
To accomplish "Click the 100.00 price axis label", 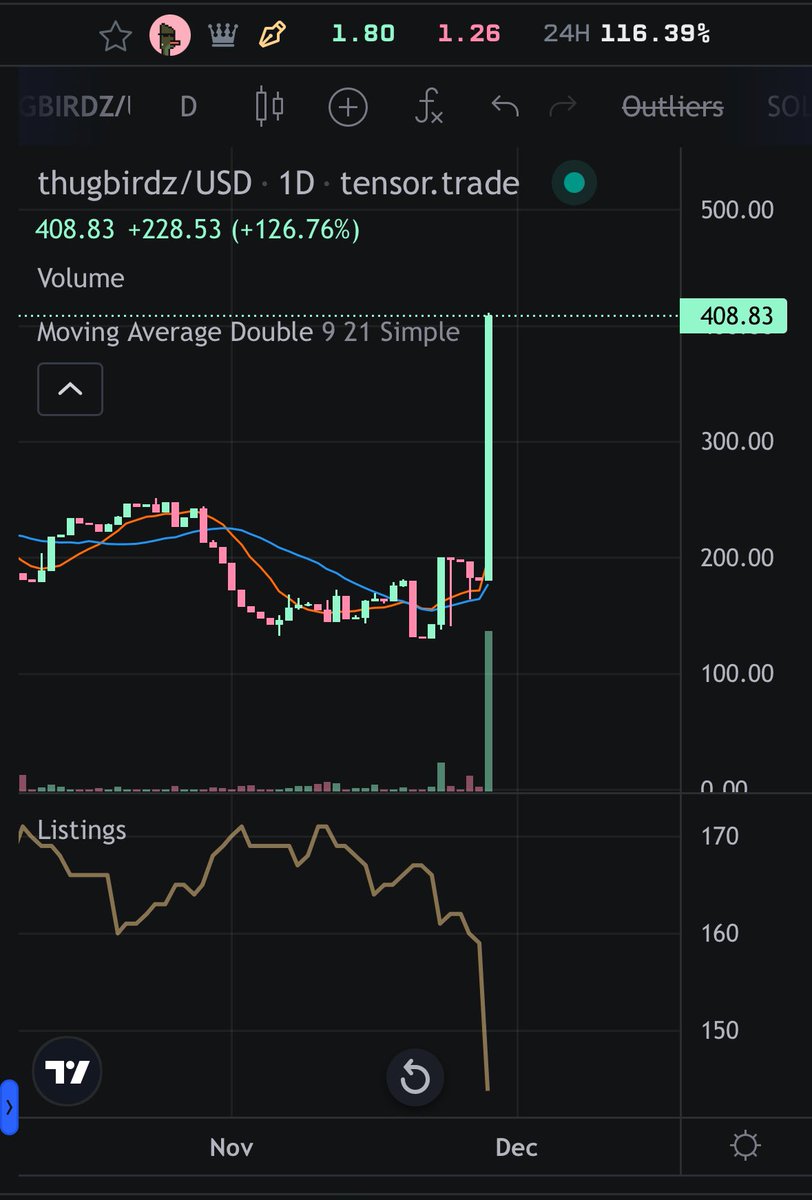I will (737, 673).
